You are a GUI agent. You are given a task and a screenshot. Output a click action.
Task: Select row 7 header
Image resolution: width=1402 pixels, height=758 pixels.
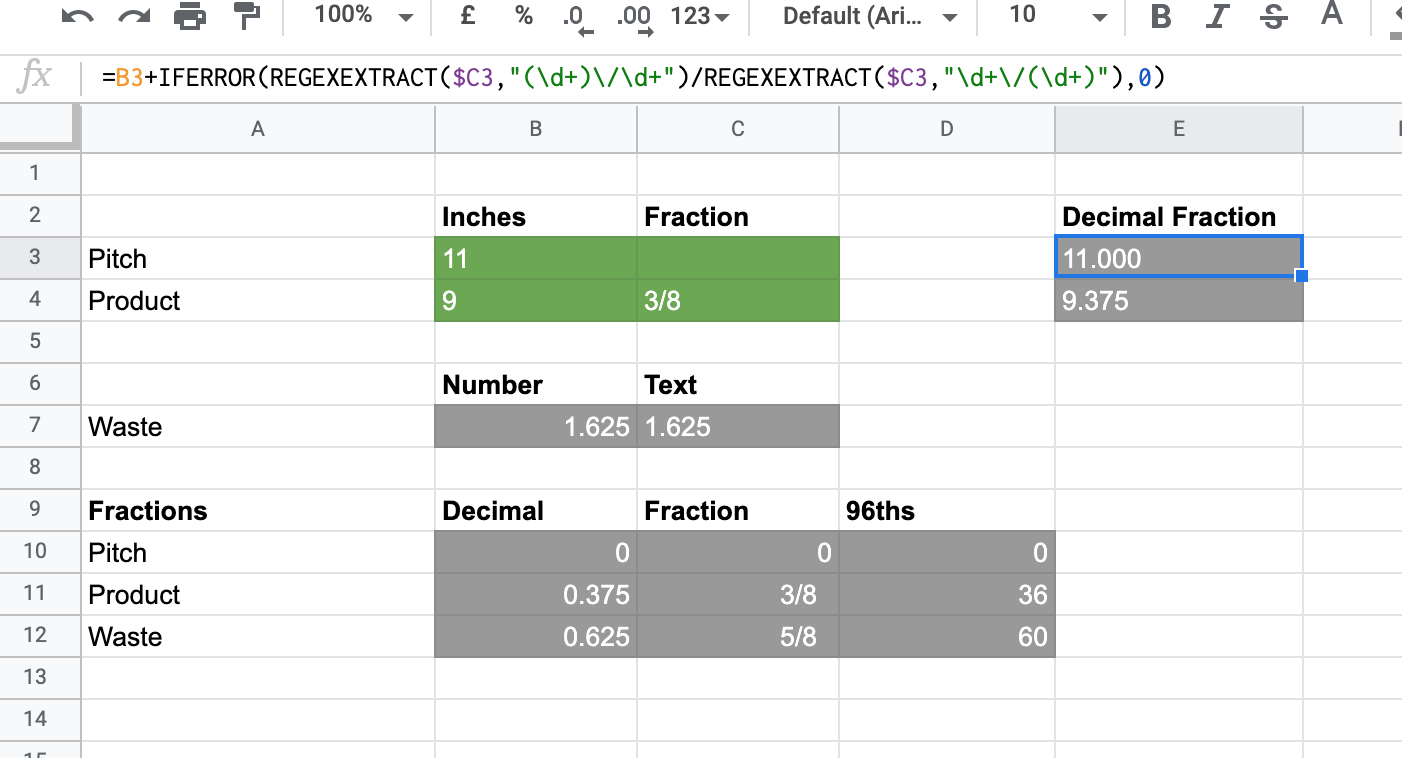coord(35,426)
